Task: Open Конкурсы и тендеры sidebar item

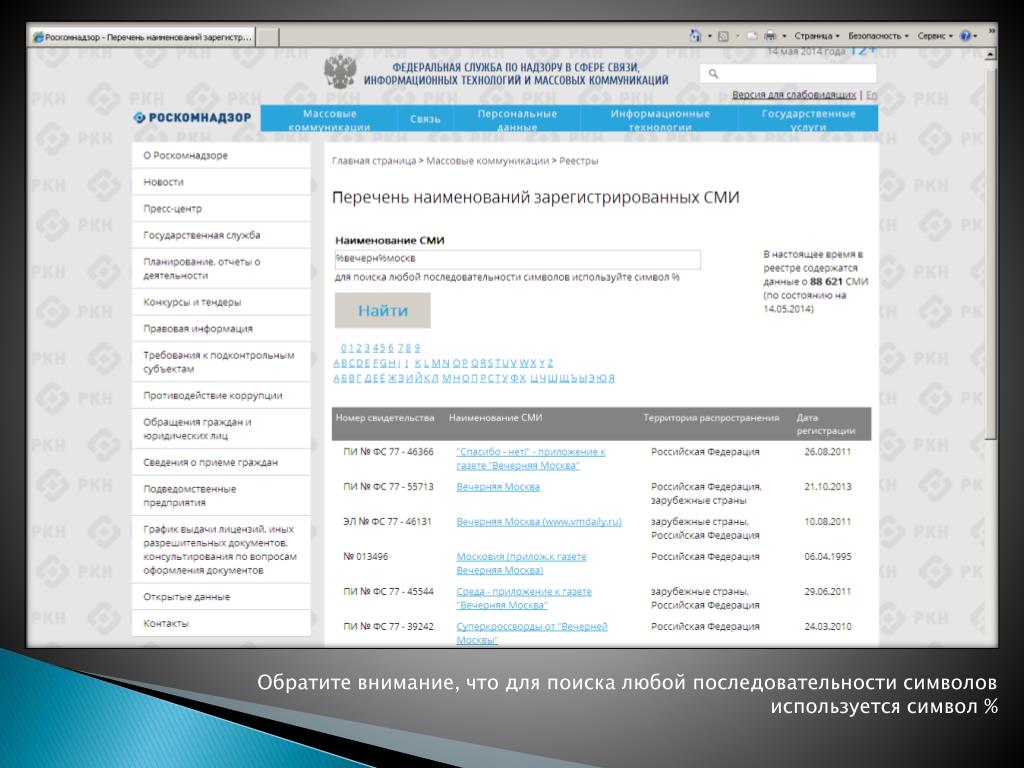Action: point(221,302)
